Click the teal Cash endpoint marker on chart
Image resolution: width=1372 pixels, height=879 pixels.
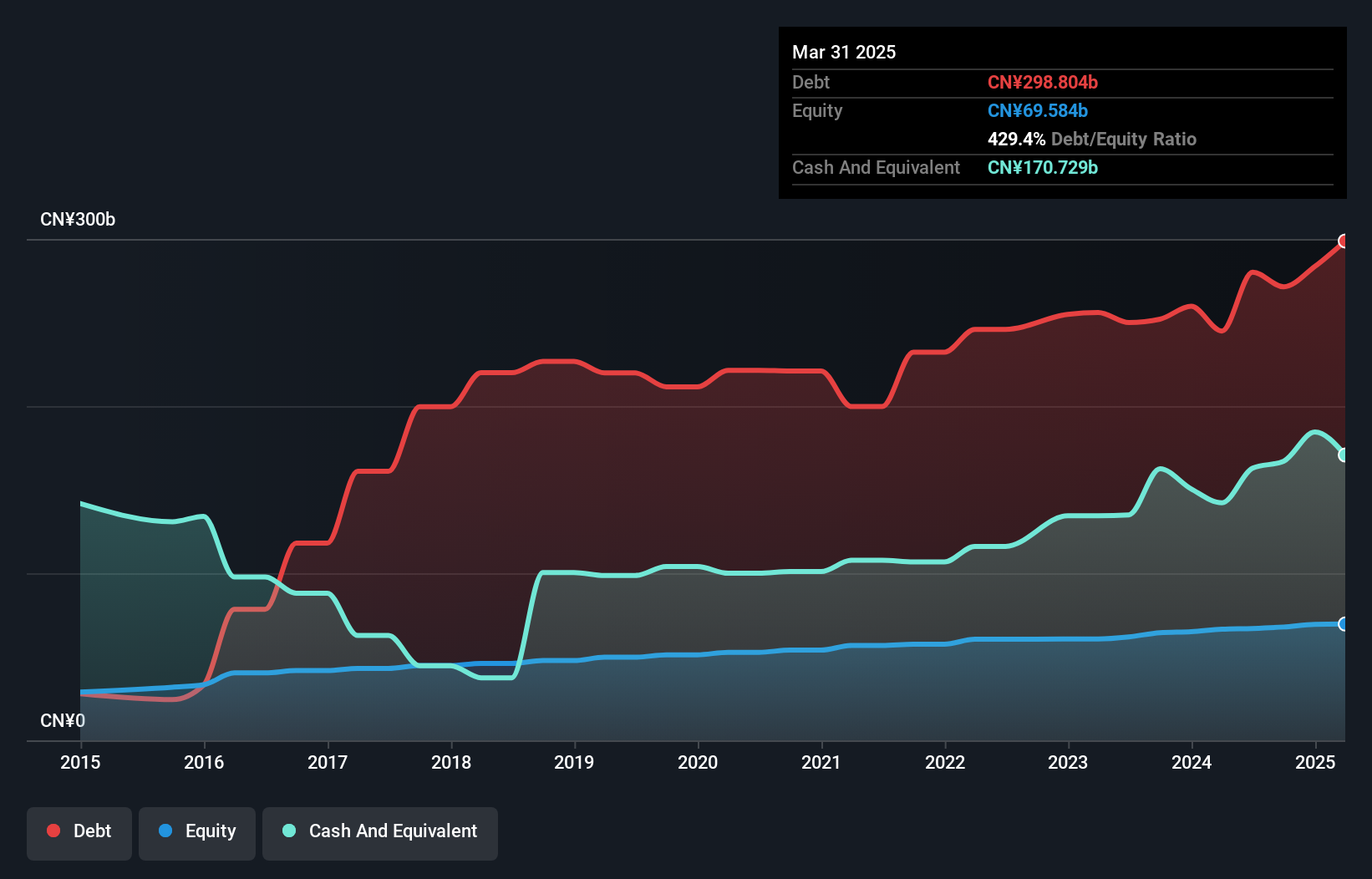click(x=1344, y=455)
